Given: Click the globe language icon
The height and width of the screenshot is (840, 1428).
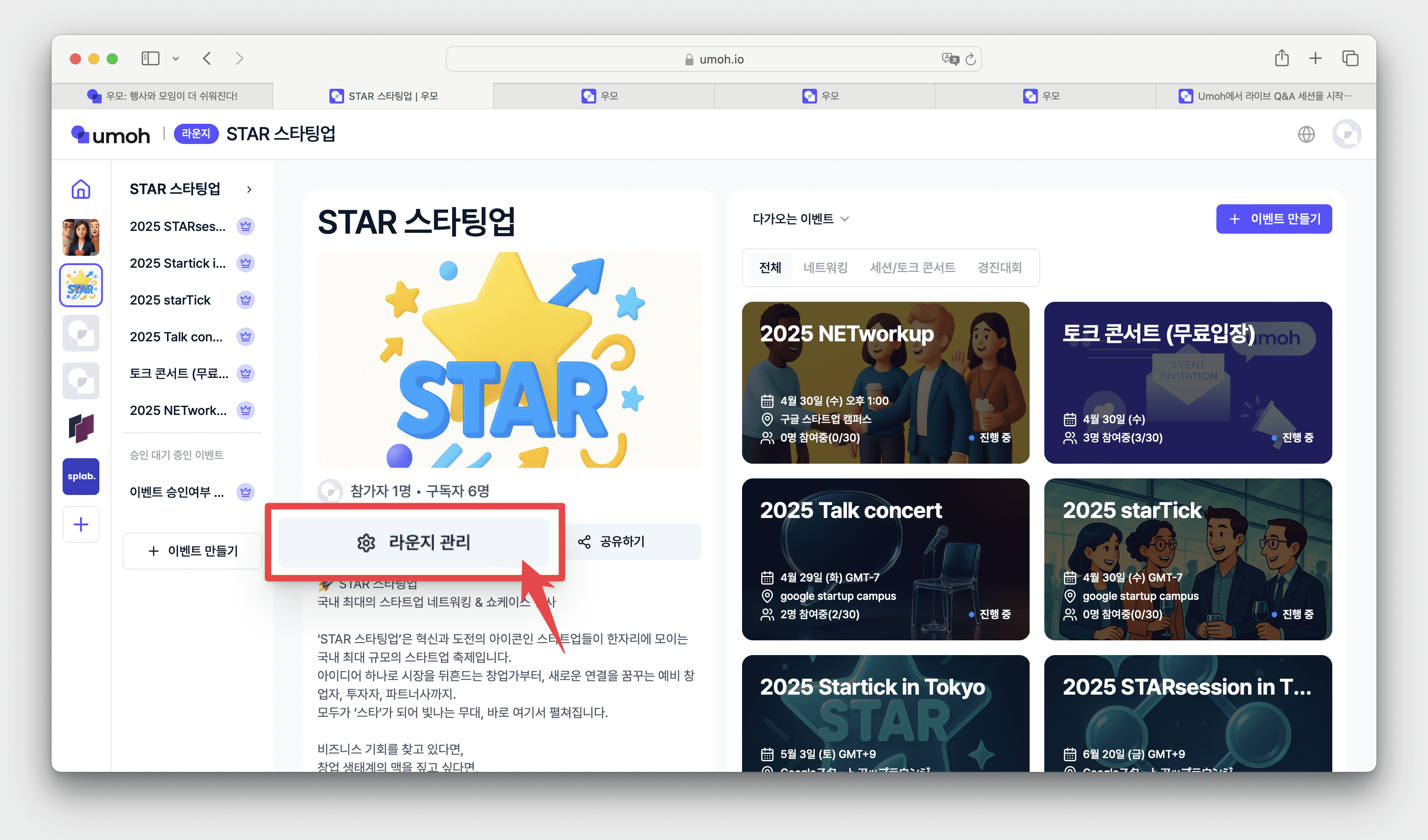Looking at the screenshot, I should (1306, 134).
